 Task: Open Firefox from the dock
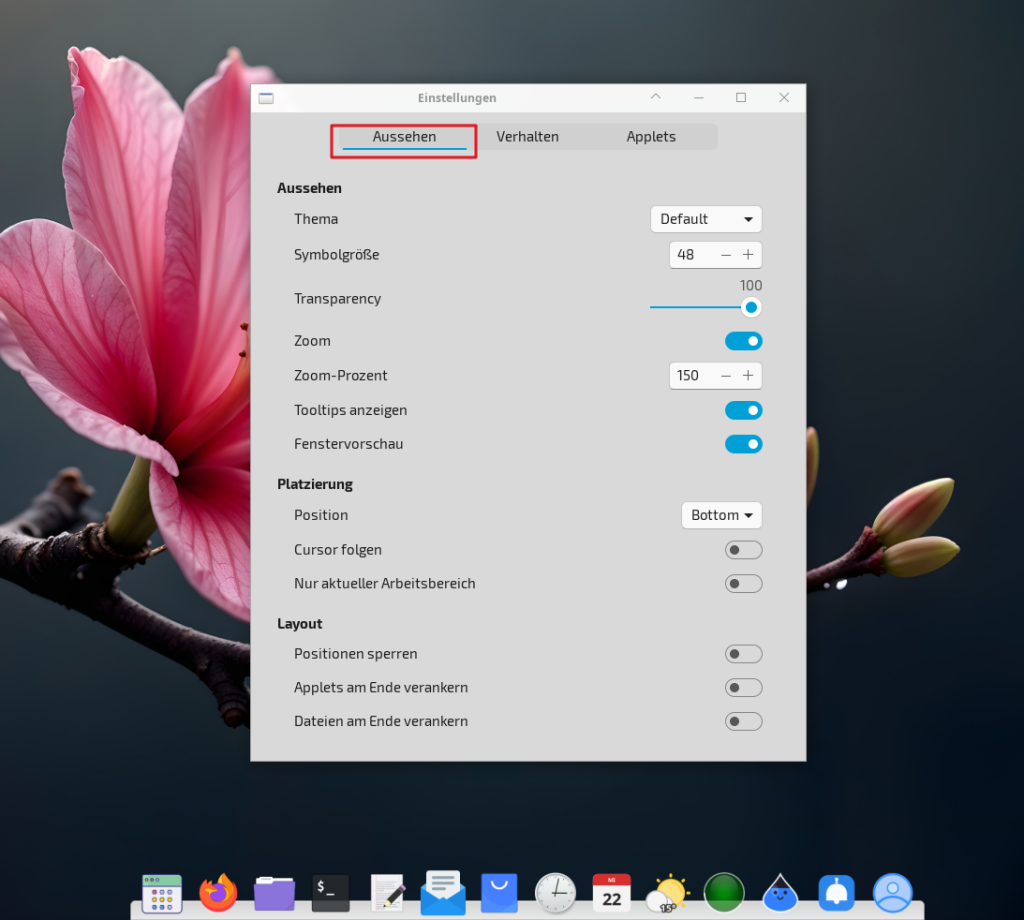click(x=218, y=891)
